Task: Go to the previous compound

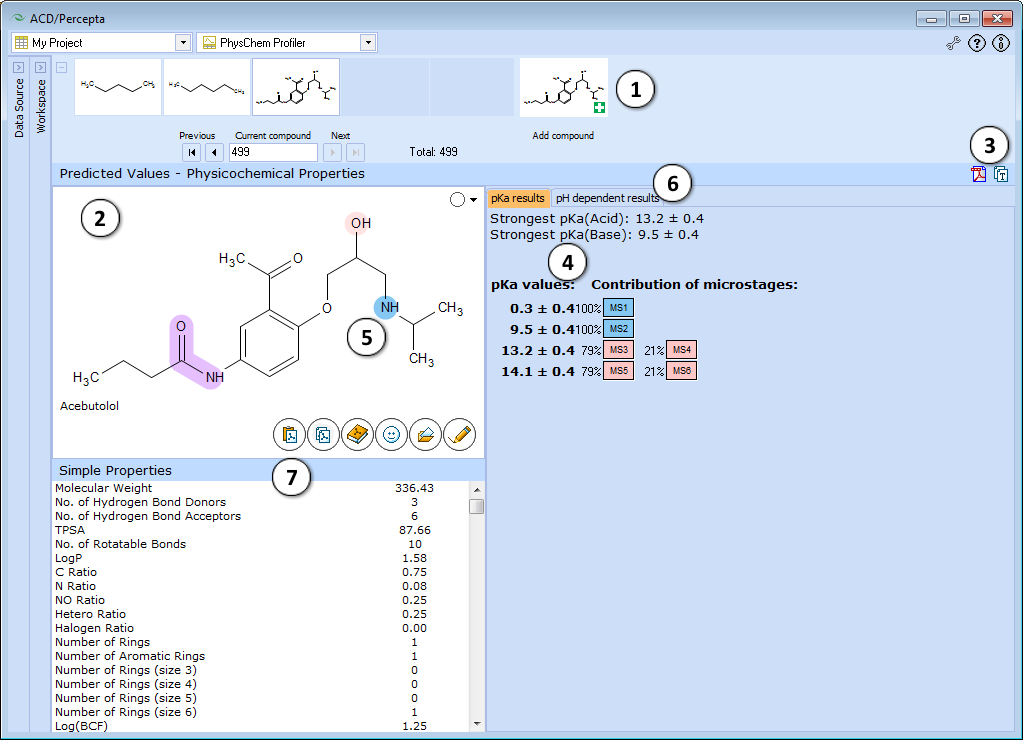Action: (215, 153)
